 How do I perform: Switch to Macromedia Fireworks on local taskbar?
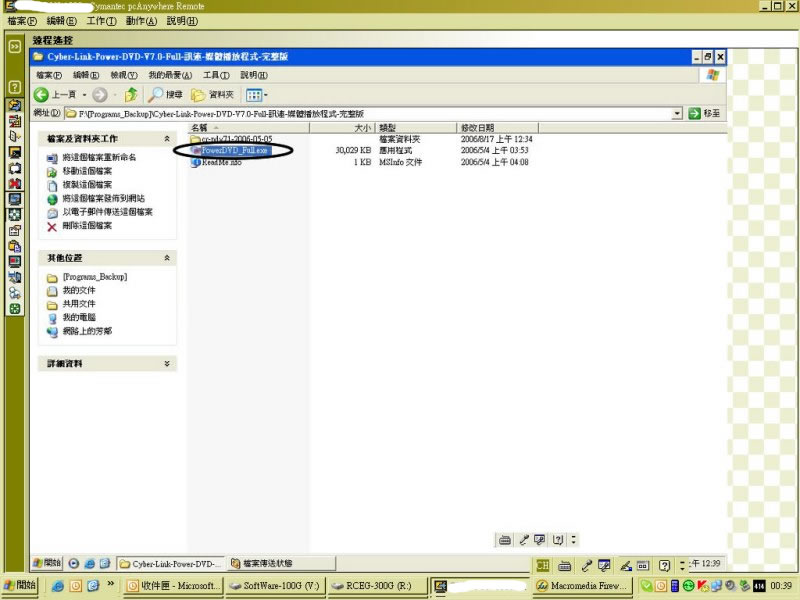[582, 586]
